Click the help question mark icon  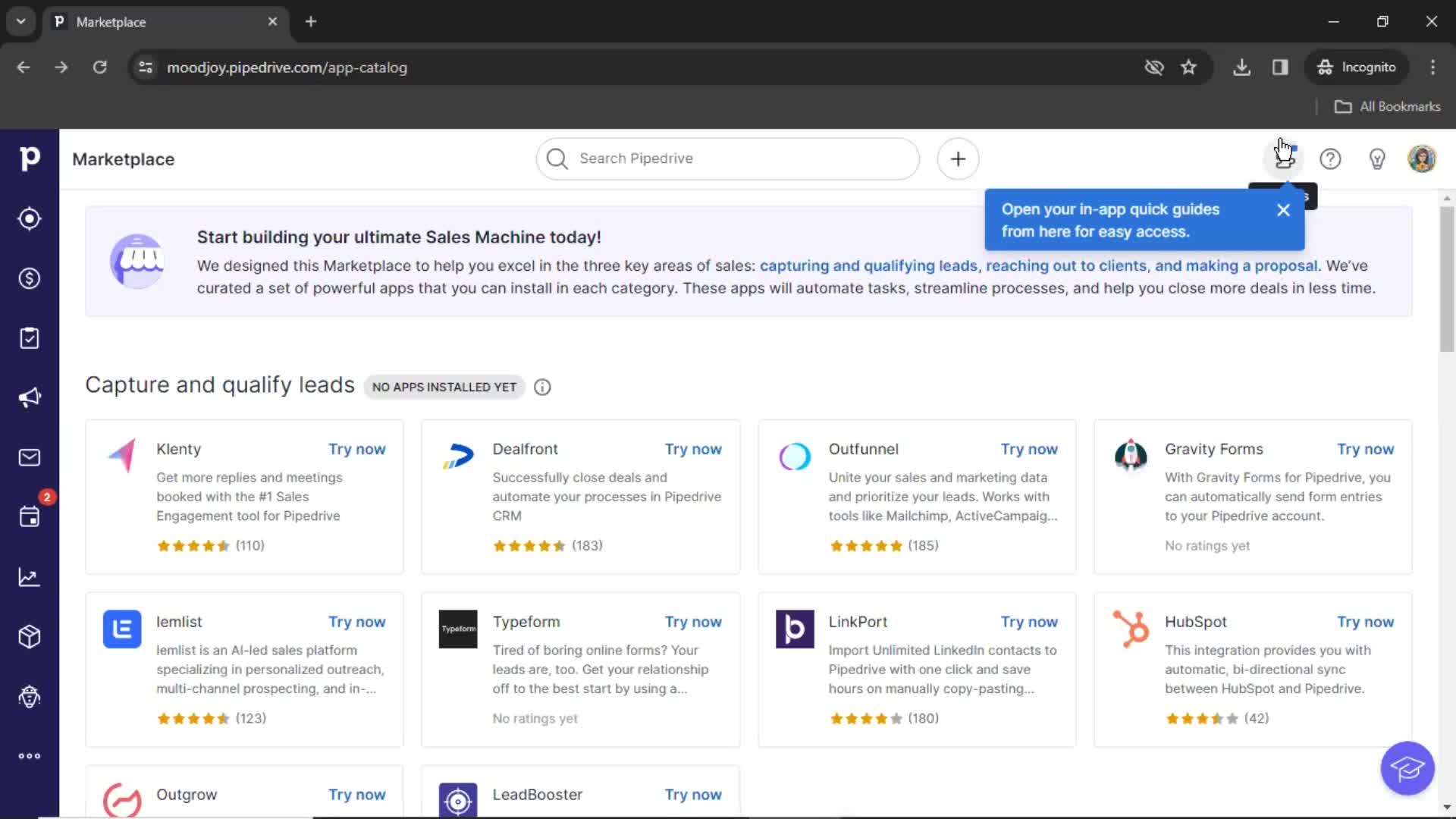pyautogui.click(x=1330, y=158)
